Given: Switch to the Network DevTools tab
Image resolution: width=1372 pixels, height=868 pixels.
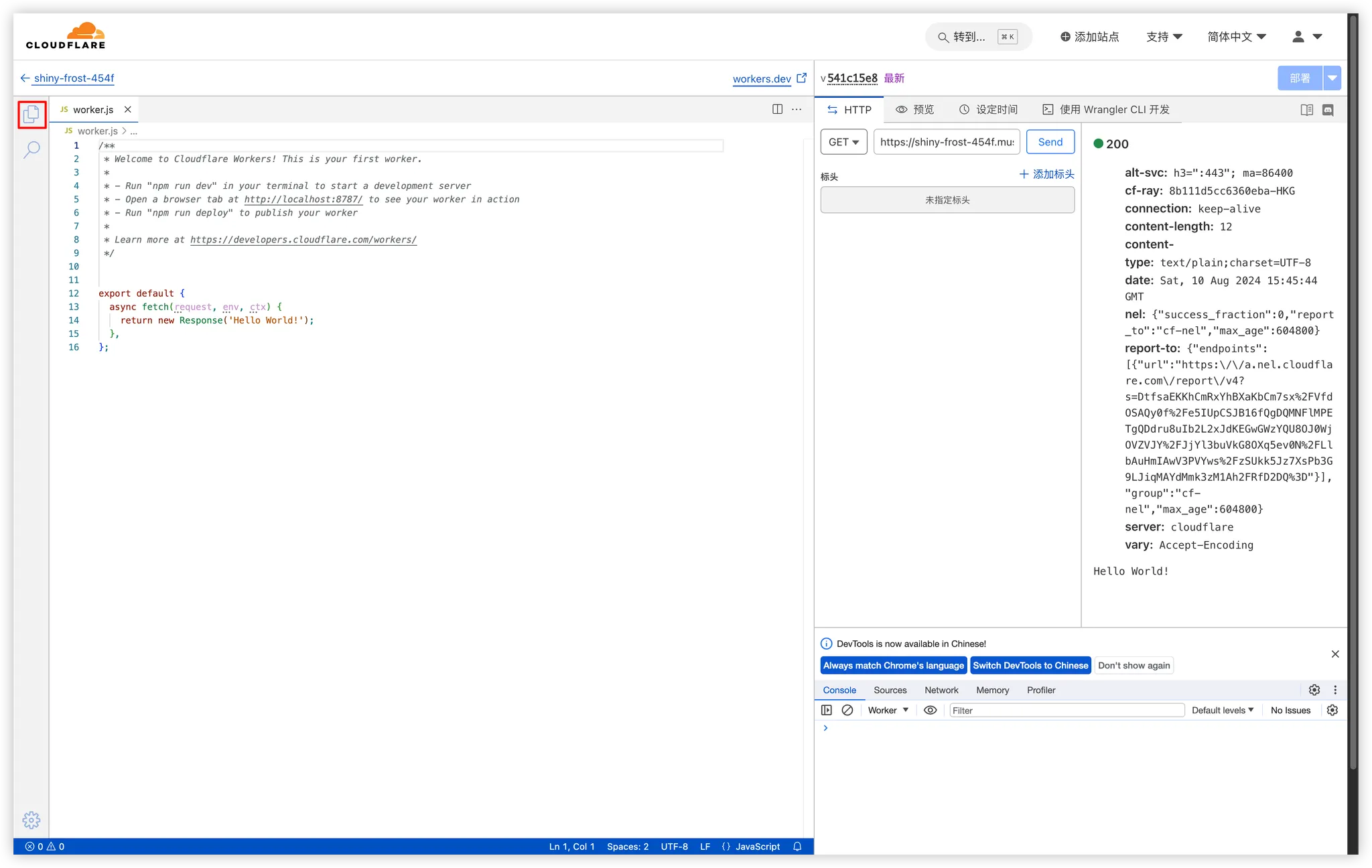Looking at the screenshot, I should (x=941, y=690).
